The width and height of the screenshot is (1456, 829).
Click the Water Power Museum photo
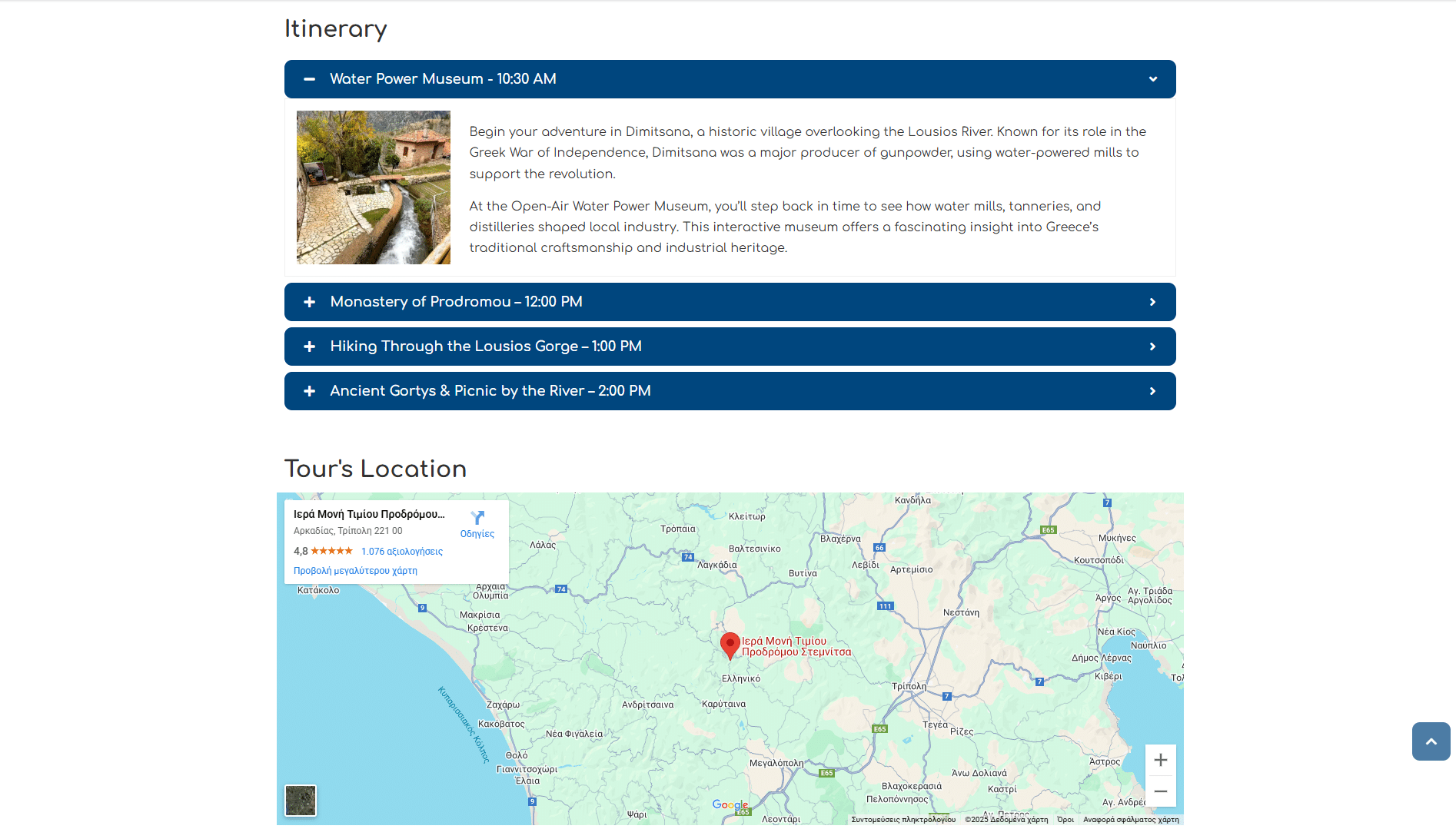374,187
